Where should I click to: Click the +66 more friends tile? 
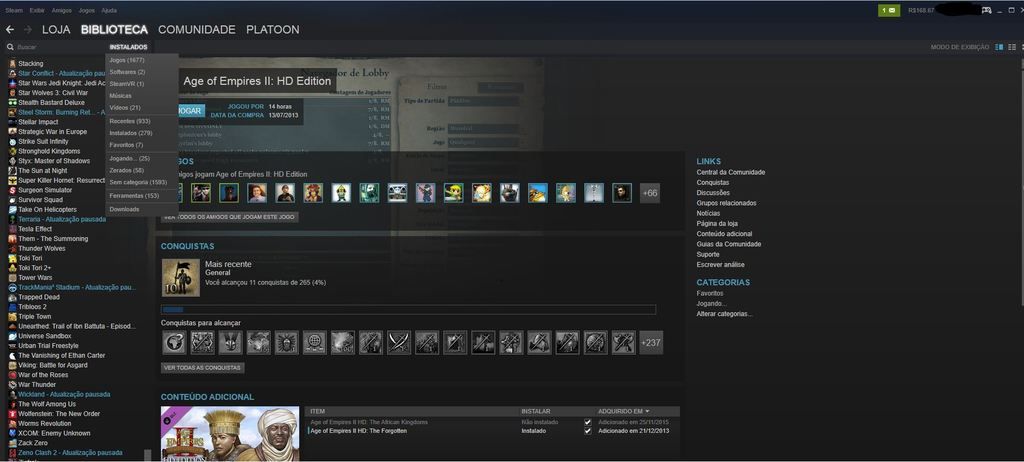coord(650,193)
